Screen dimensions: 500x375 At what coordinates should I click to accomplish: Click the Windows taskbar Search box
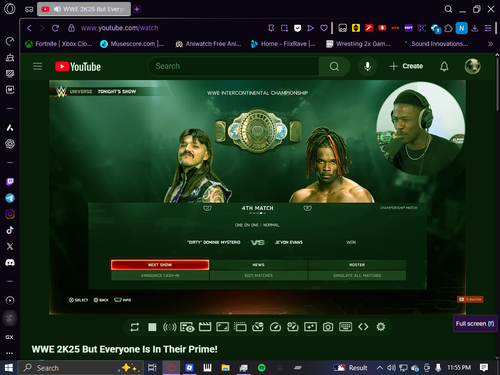[80, 368]
